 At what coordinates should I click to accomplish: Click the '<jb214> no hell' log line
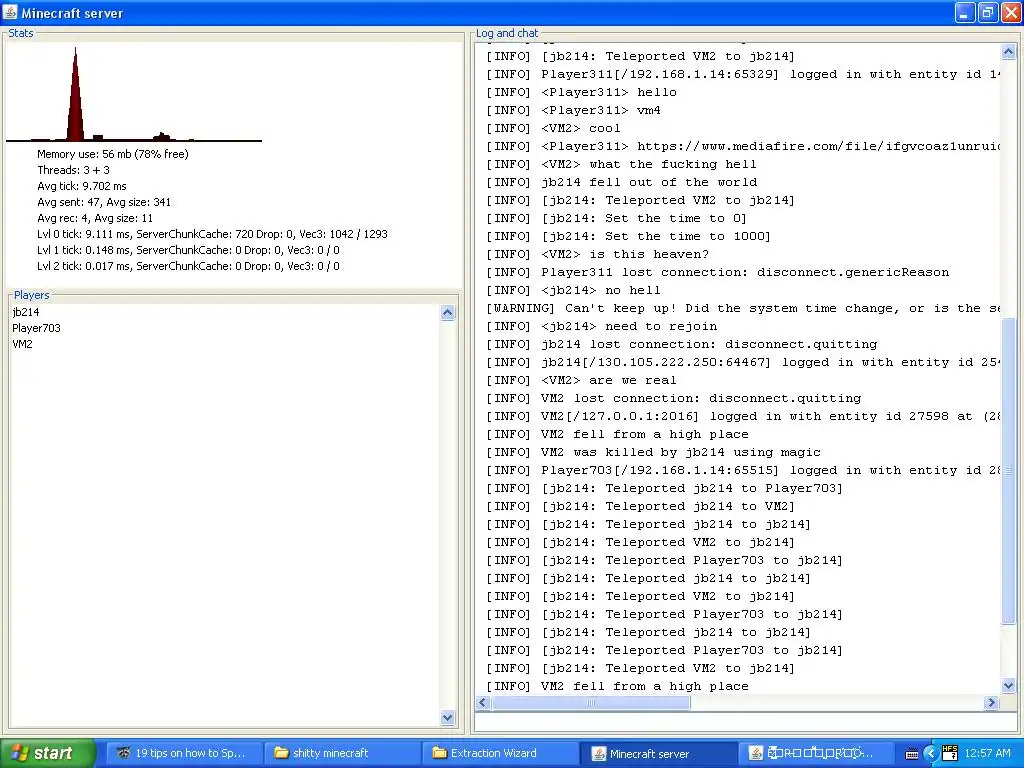573,290
